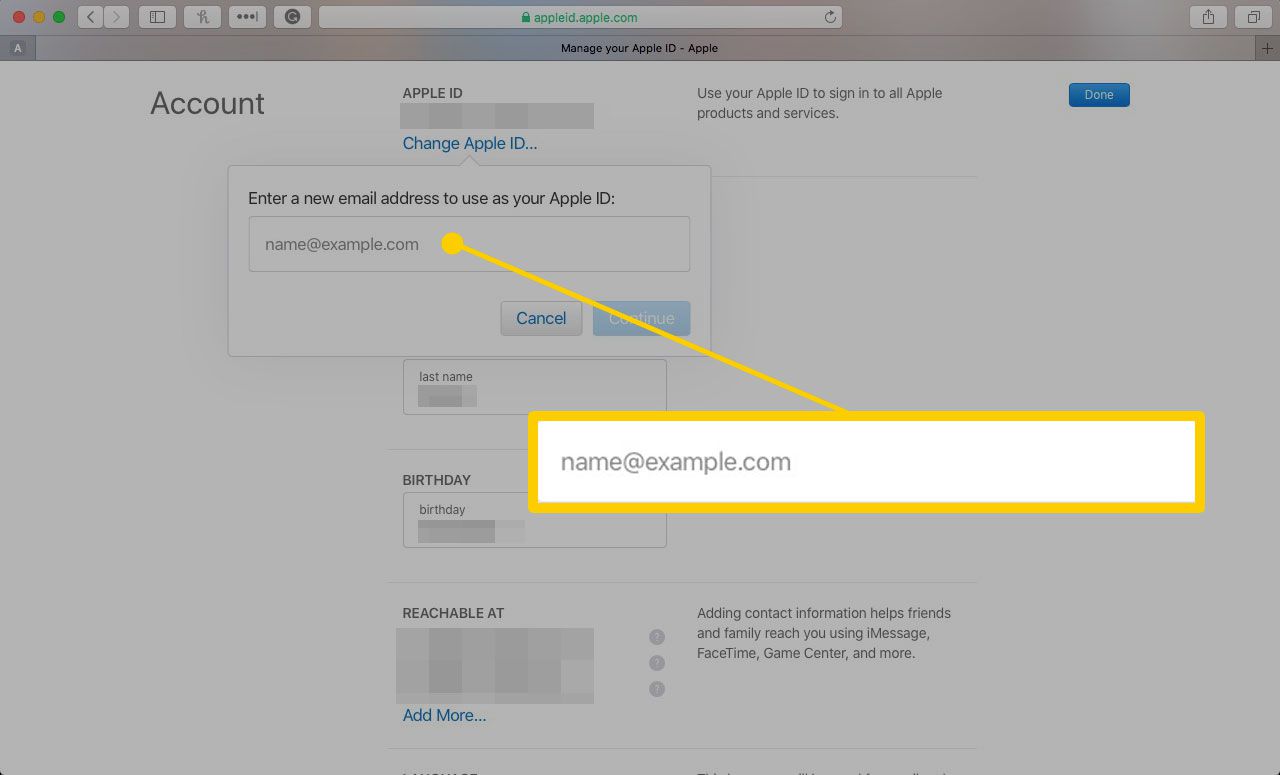1280x775 pixels.
Task: Open the Add More link
Action: (x=444, y=715)
